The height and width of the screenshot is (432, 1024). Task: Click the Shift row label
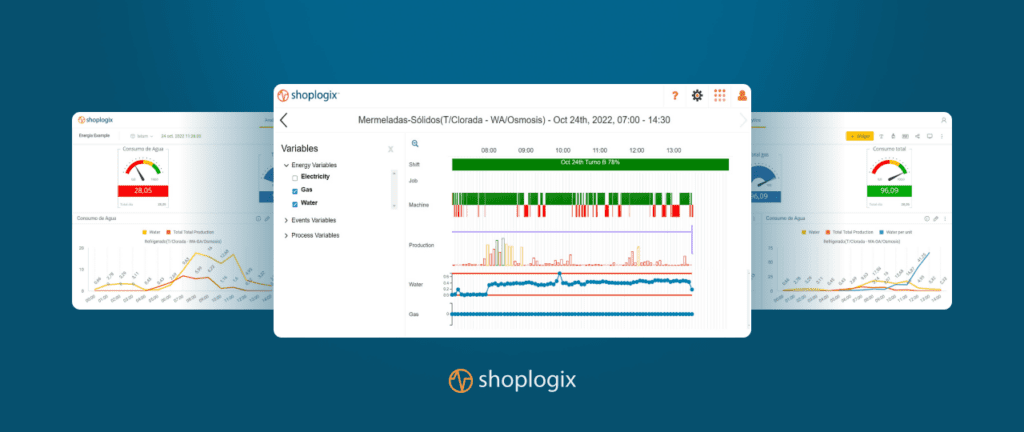click(414, 164)
